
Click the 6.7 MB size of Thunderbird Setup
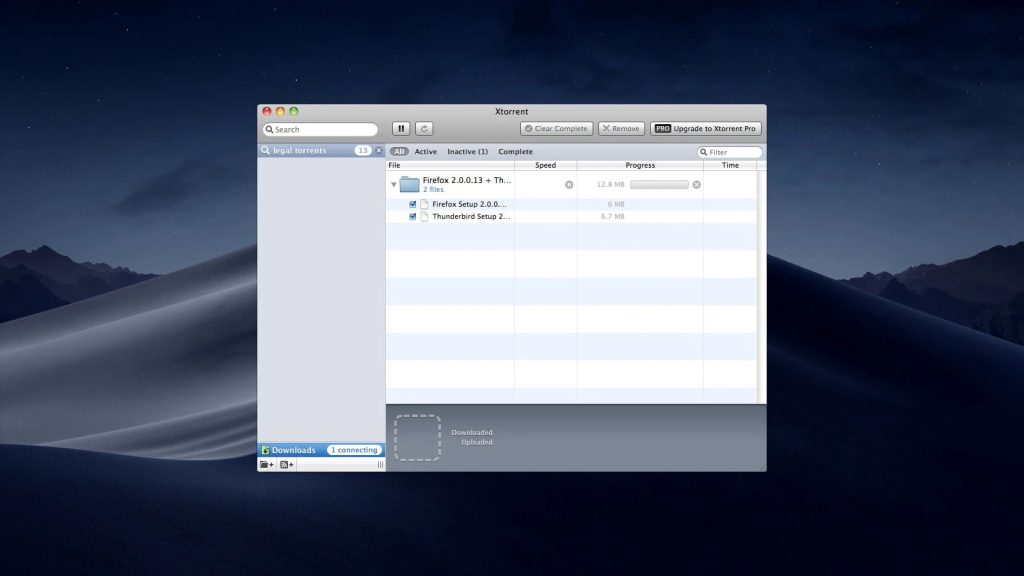(613, 216)
